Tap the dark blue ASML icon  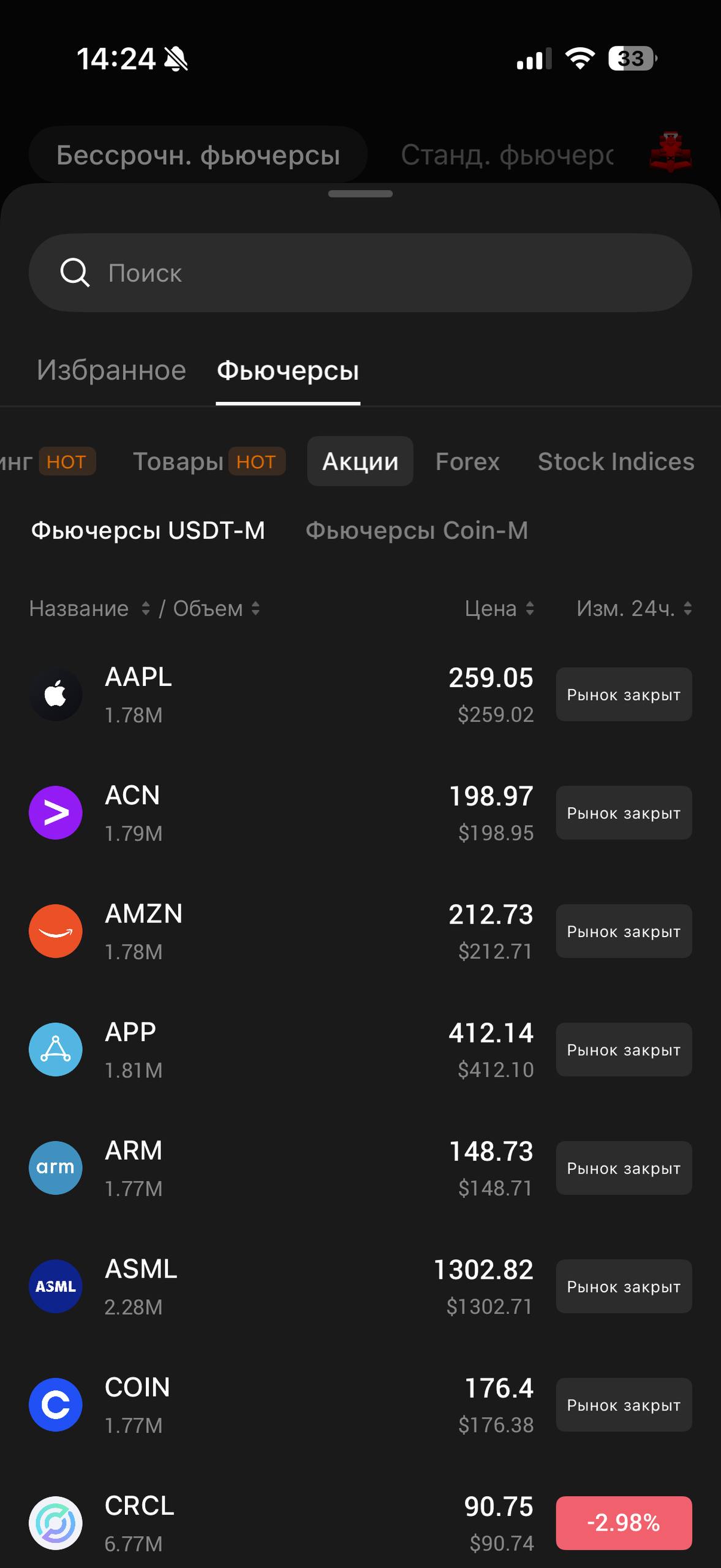[x=56, y=1286]
